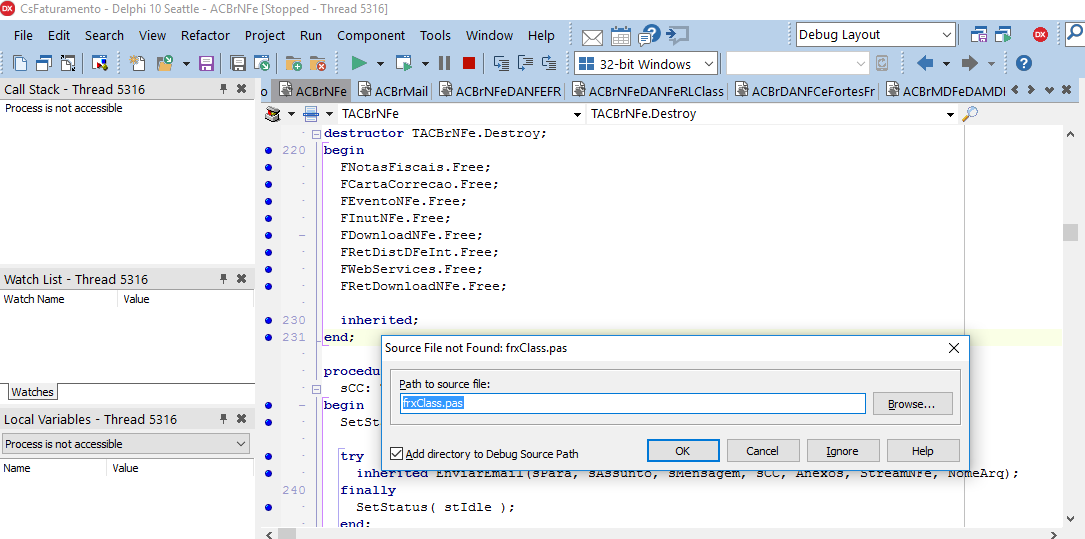1085x539 pixels.
Task: Click the Open Project icon
Action: click(x=262, y=64)
